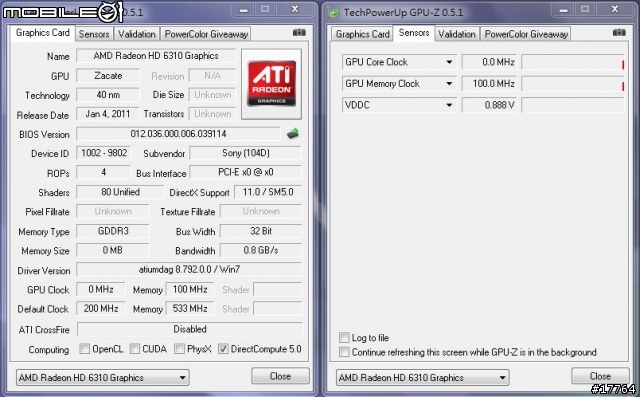Click the Memory Type value GDDR3

pos(113,231)
